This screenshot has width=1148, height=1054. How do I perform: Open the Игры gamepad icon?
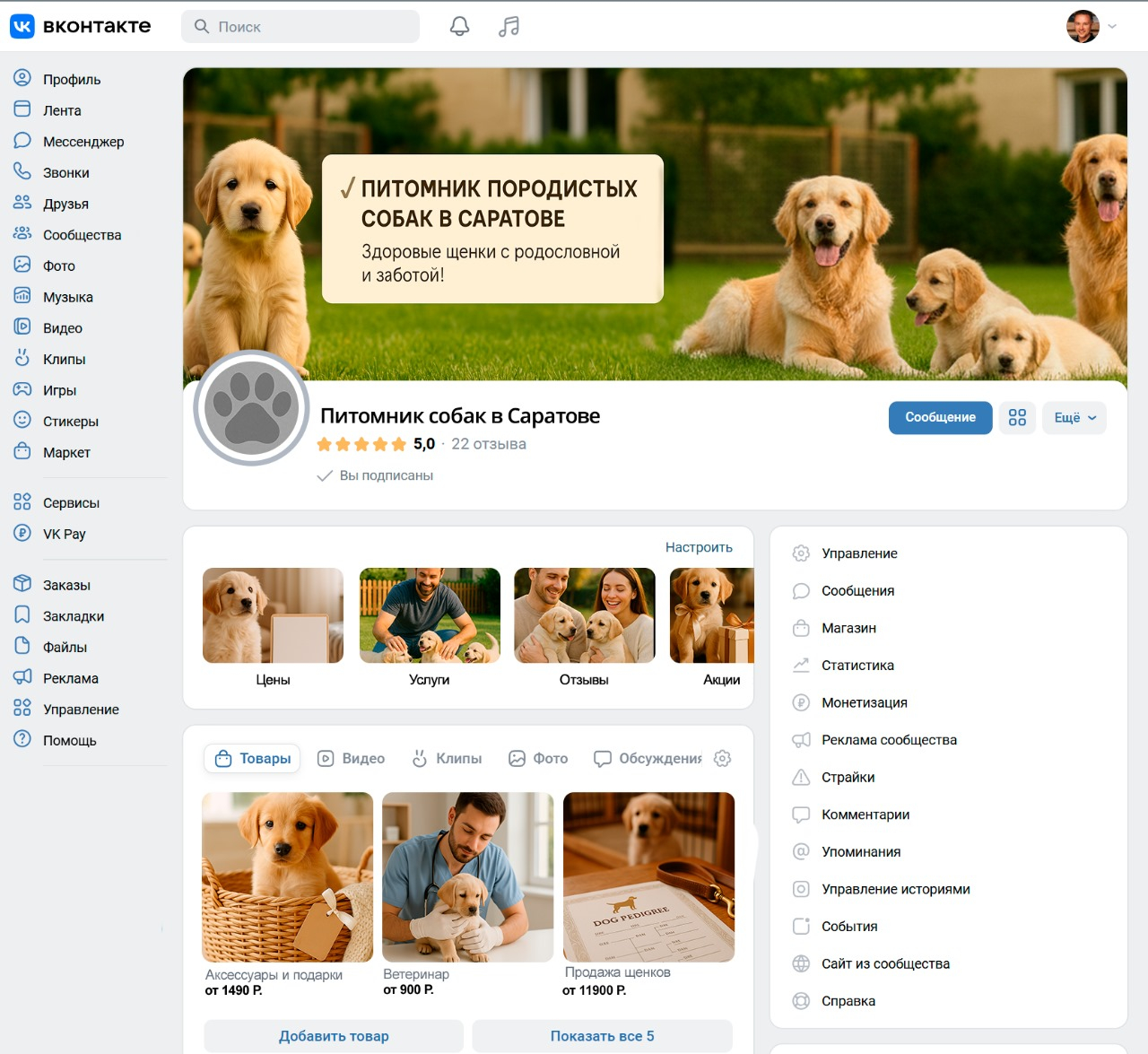[x=22, y=389]
